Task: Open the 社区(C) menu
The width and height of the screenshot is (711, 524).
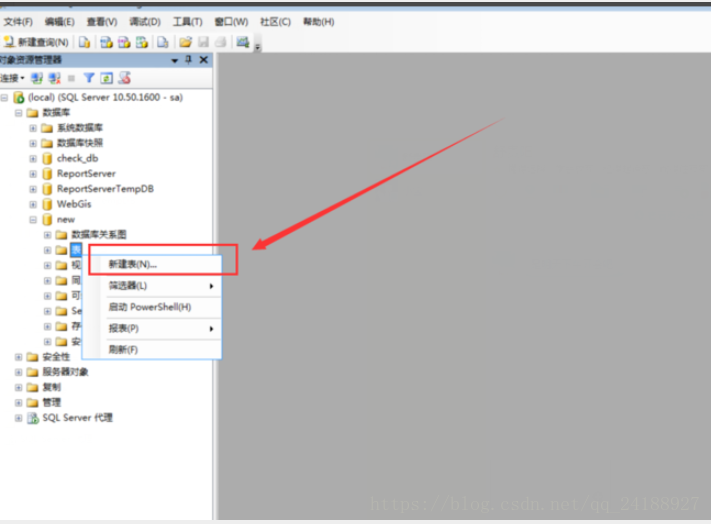Action: [x=275, y=22]
